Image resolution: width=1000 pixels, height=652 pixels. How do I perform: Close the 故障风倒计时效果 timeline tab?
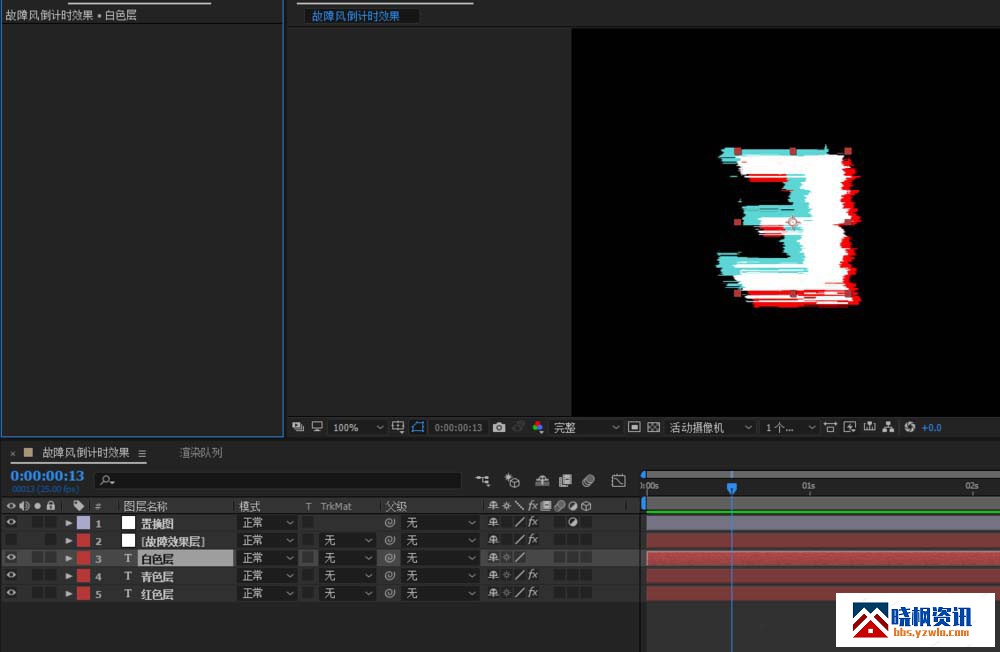click(13, 454)
